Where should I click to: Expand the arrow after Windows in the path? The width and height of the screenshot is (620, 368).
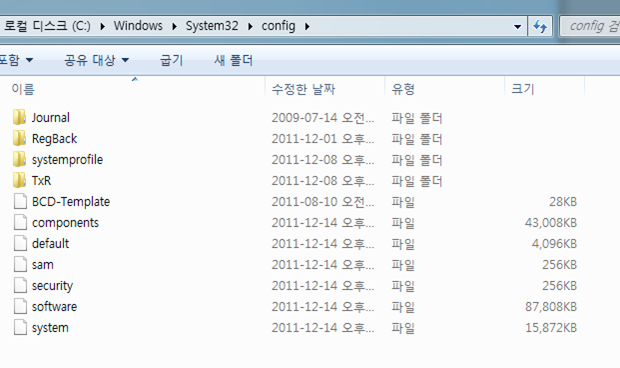click(174, 26)
